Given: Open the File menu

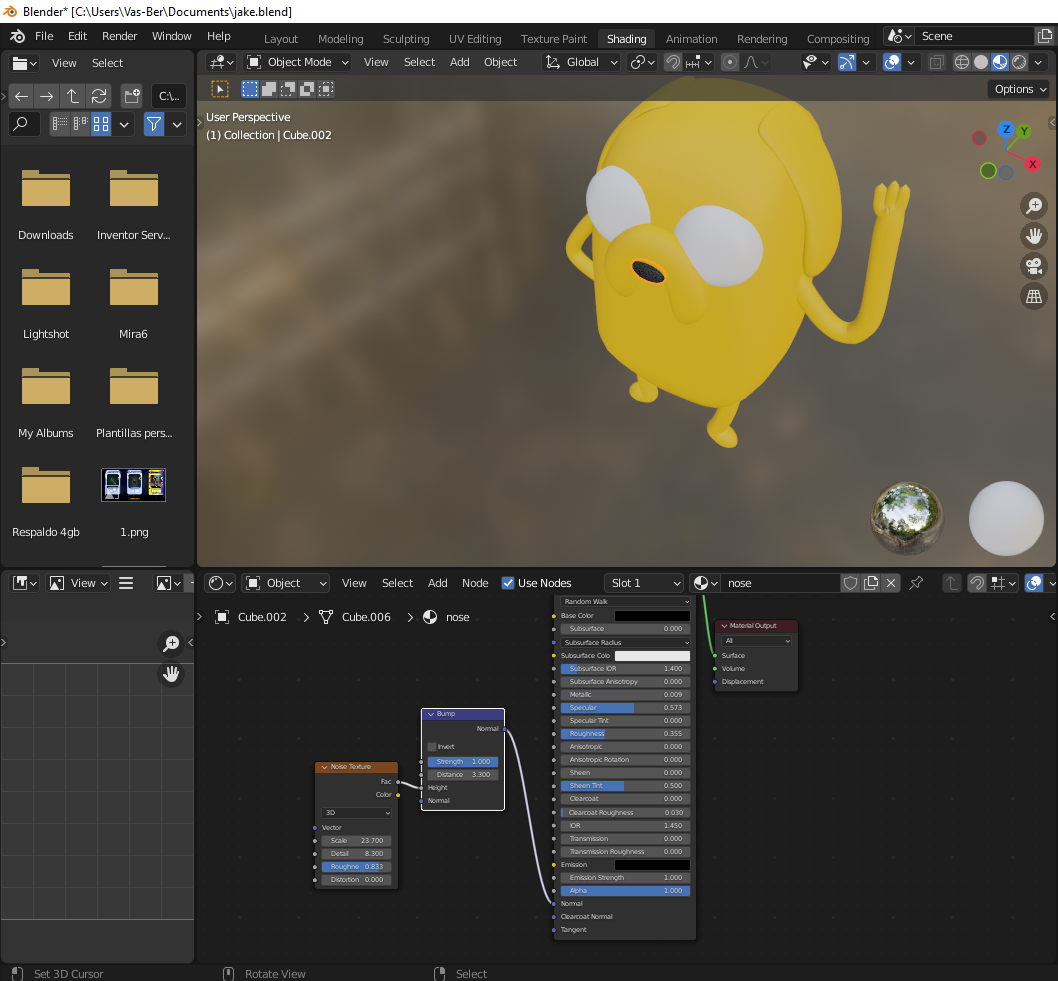Looking at the screenshot, I should 44,36.
